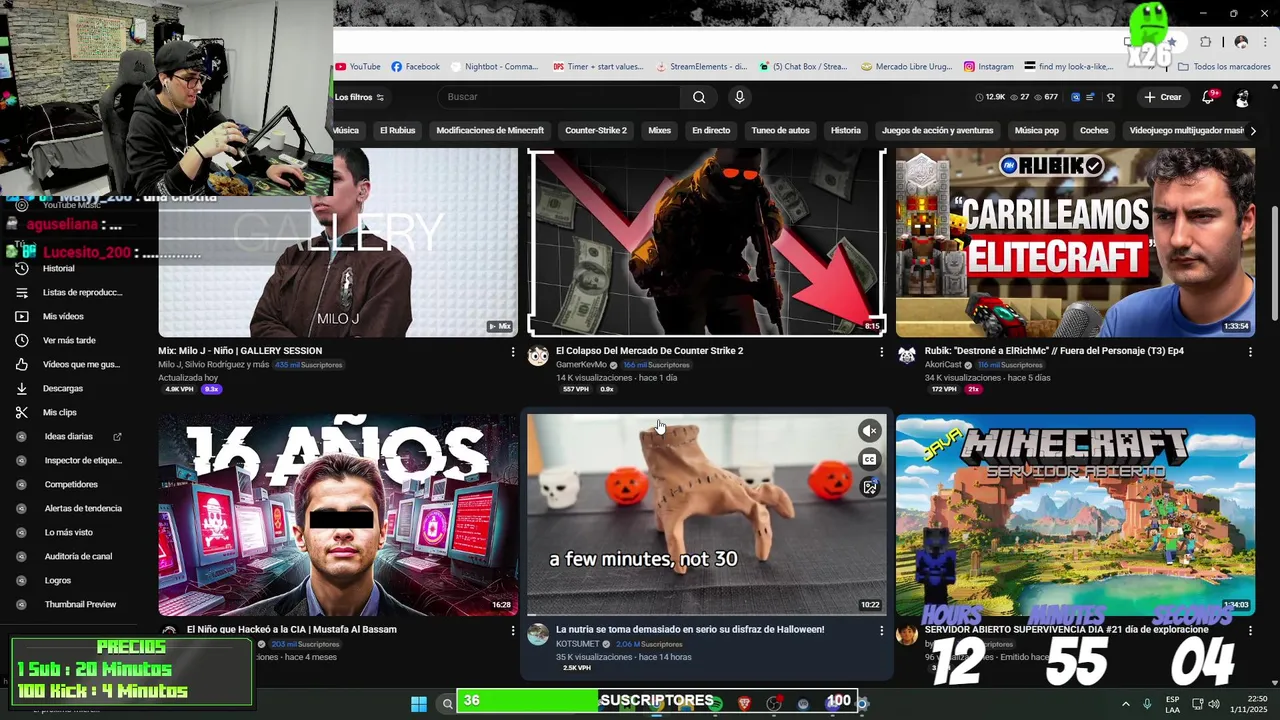The width and height of the screenshot is (1280, 720).
Task: Select the El Rubius chip
Action: click(x=397, y=130)
